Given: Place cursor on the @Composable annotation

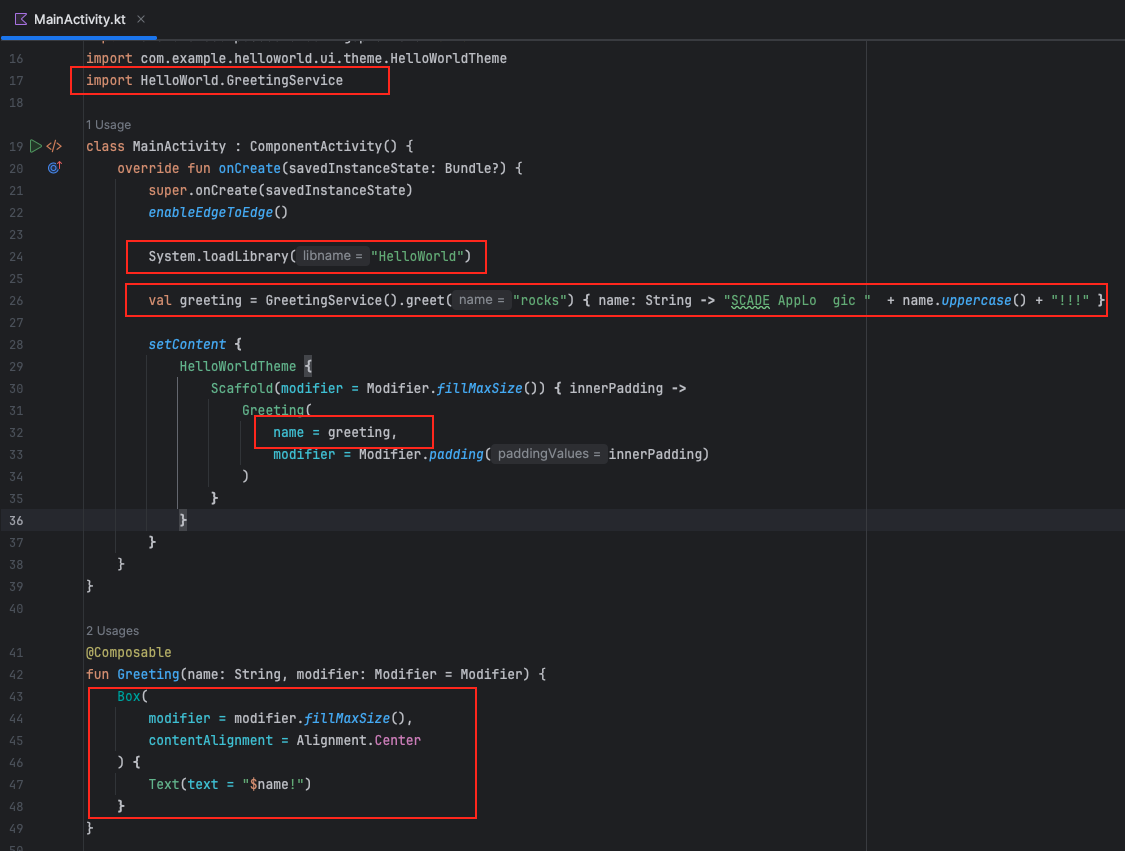Looking at the screenshot, I should click(x=128, y=652).
